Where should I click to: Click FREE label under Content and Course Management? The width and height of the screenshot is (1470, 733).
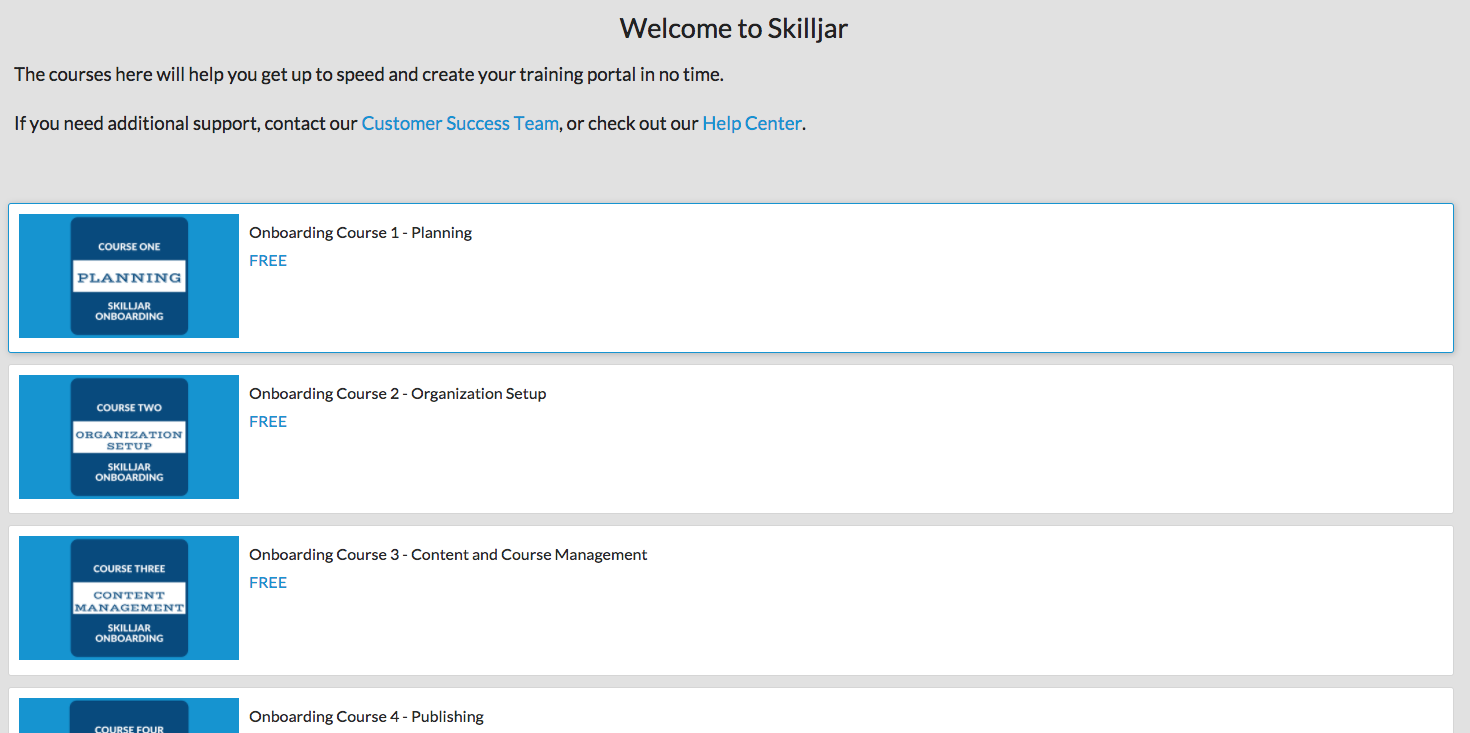268,583
